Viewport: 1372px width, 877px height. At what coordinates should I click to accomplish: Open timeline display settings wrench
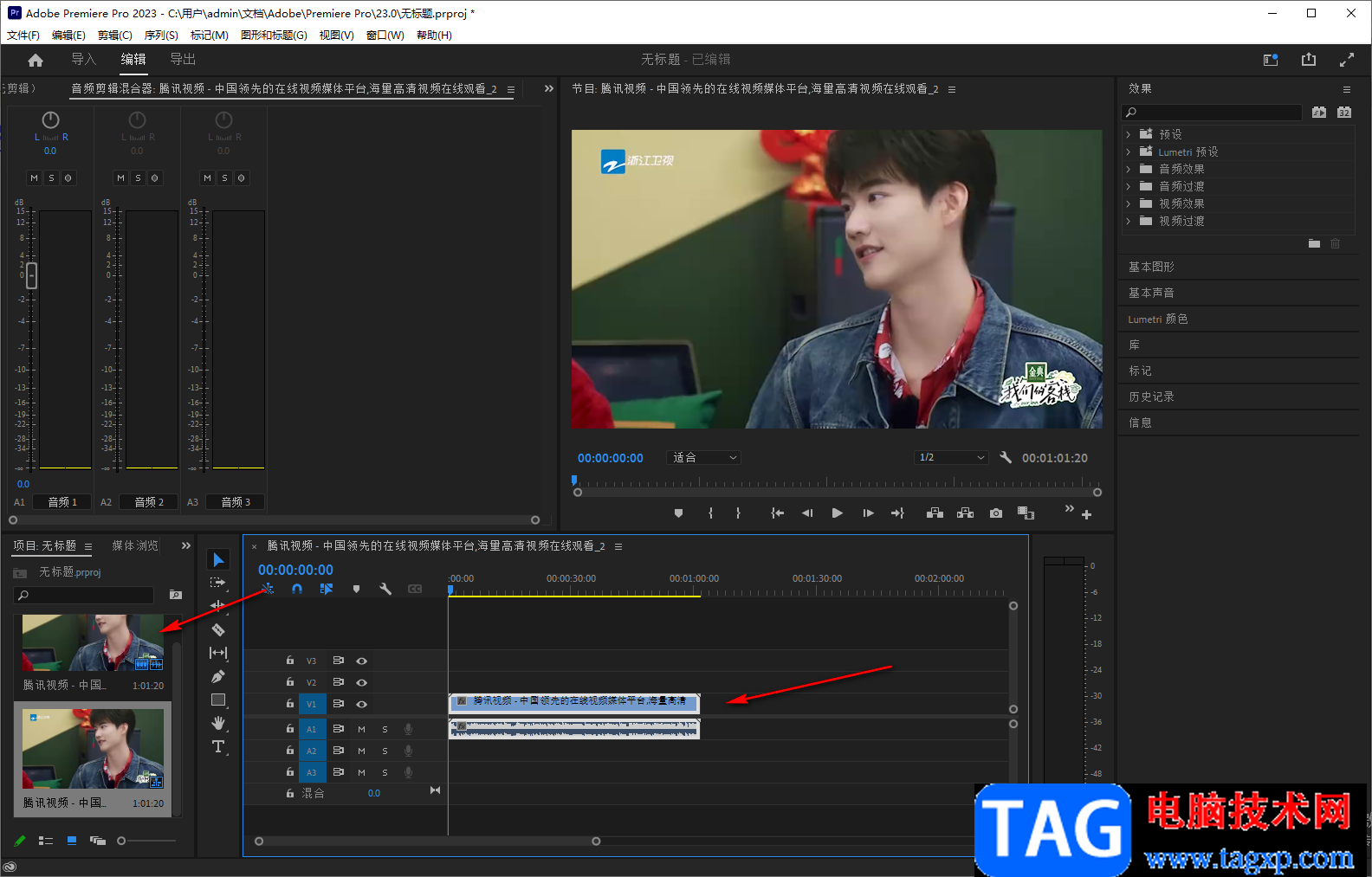[385, 589]
